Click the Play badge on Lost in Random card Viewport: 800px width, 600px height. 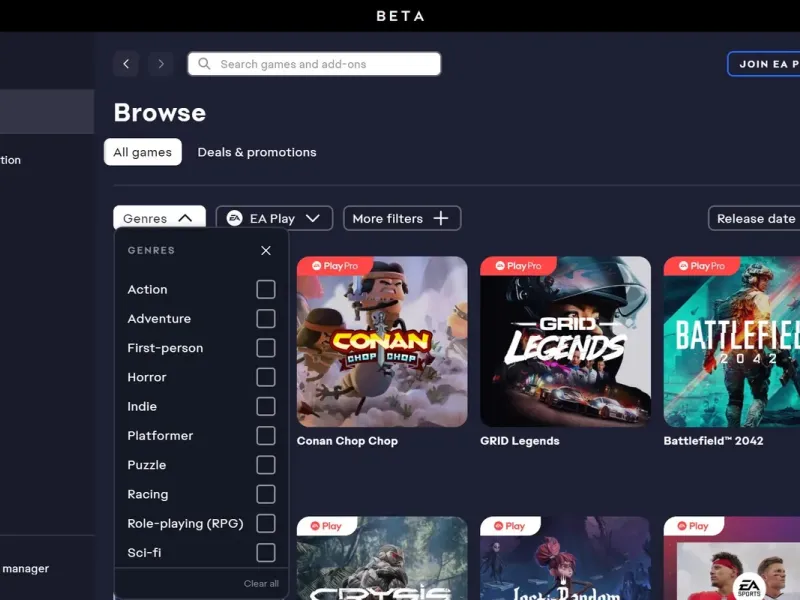point(510,526)
